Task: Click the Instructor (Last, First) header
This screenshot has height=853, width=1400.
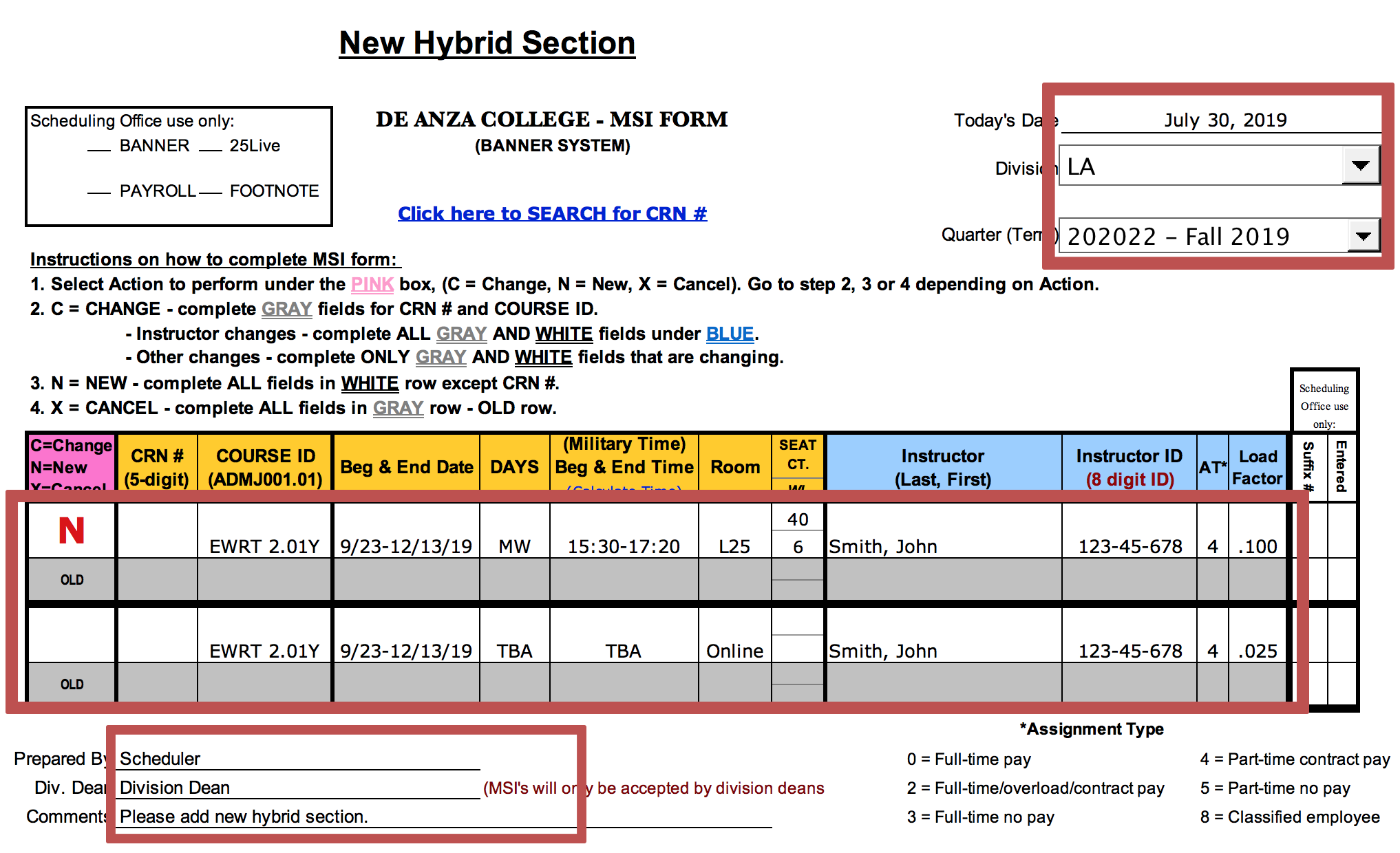Action: tap(943, 466)
